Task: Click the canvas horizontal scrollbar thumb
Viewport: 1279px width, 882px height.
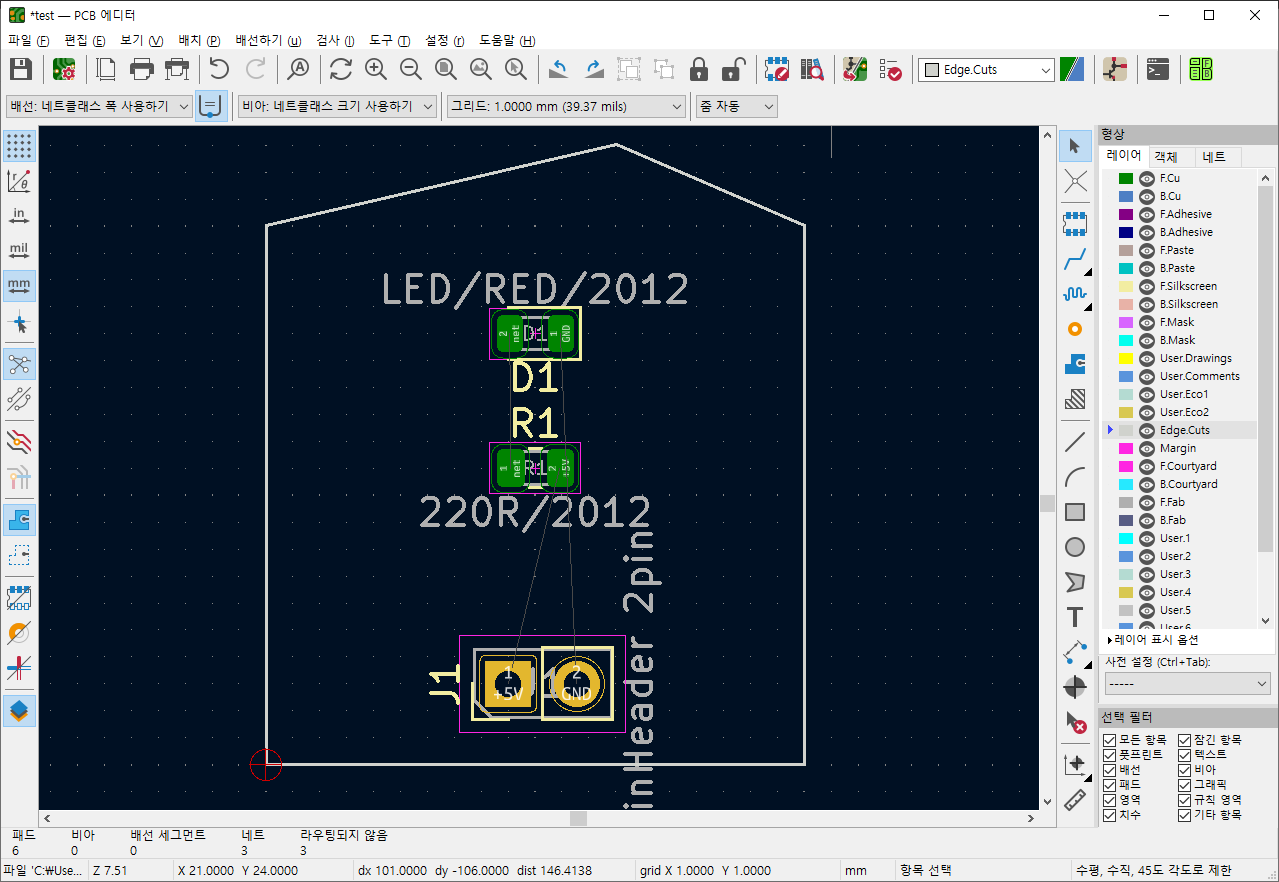Action: pyautogui.click(x=578, y=818)
